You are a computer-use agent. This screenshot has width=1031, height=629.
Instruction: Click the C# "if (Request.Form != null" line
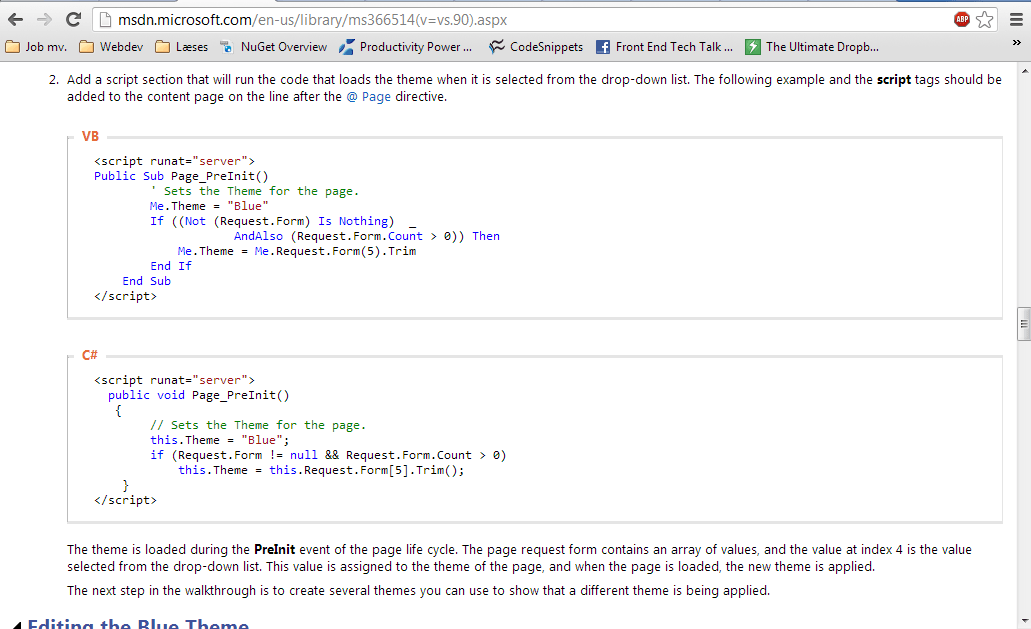point(328,455)
